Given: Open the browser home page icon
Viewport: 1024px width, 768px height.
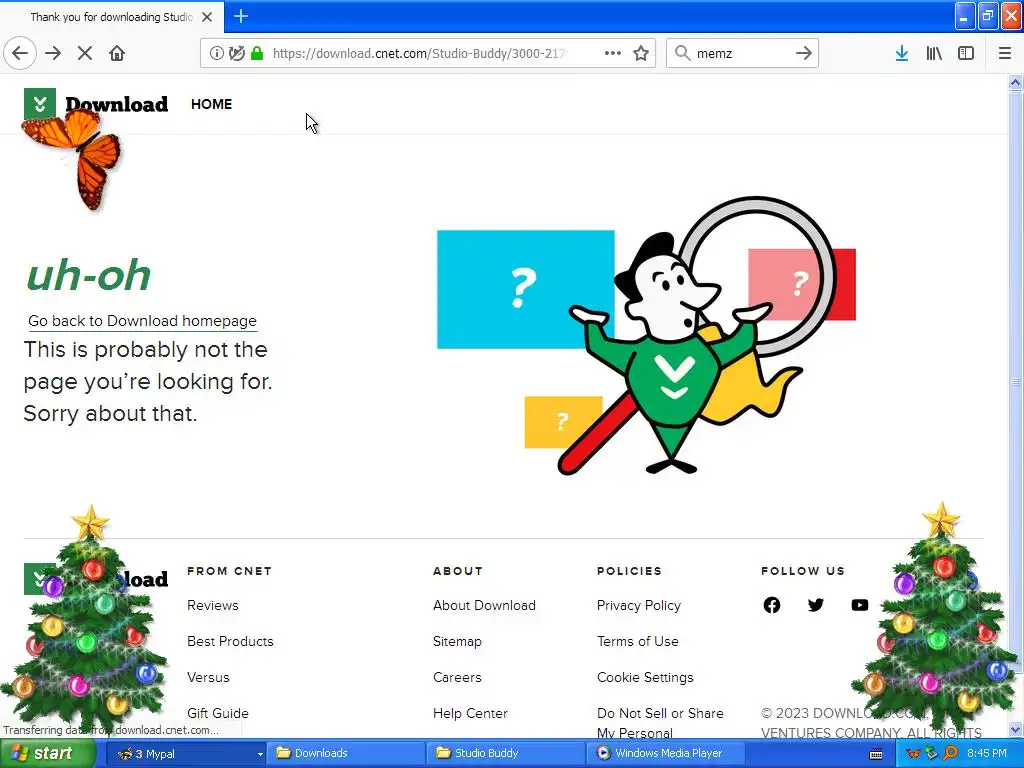Looking at the screenshot, I should [117, 53].
